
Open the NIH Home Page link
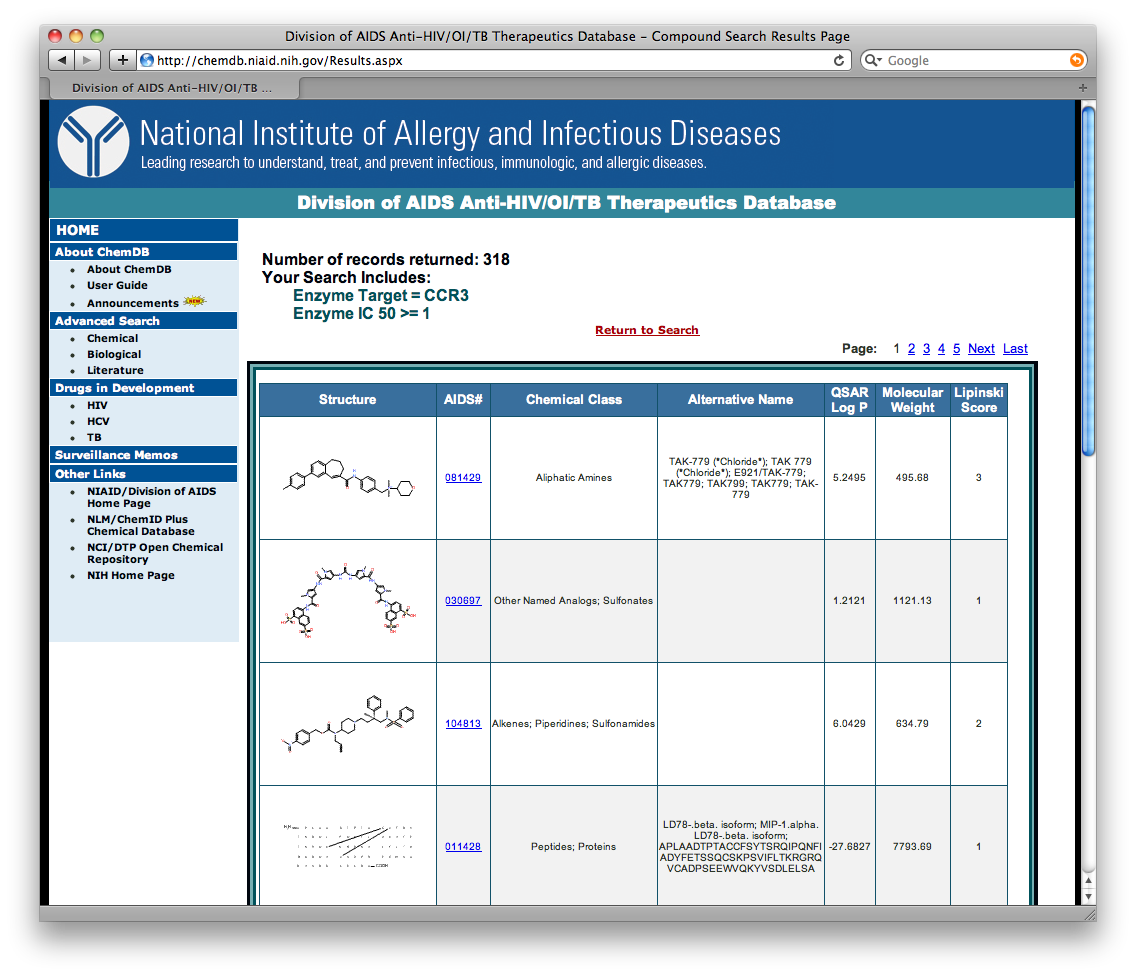[130, 575]
